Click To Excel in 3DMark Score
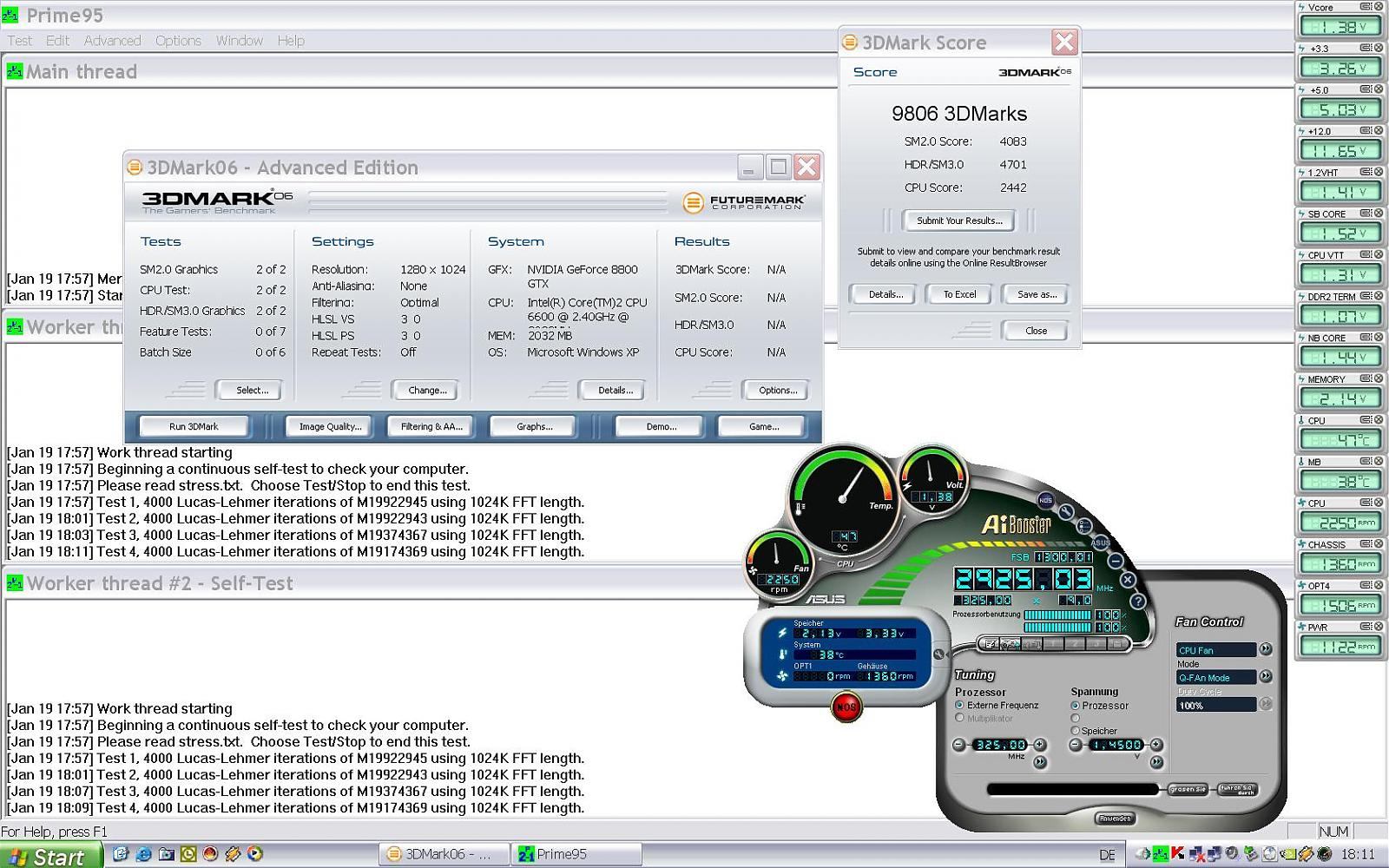The width and height of the screenshot is (1389, 868). [x=959, y=294]
